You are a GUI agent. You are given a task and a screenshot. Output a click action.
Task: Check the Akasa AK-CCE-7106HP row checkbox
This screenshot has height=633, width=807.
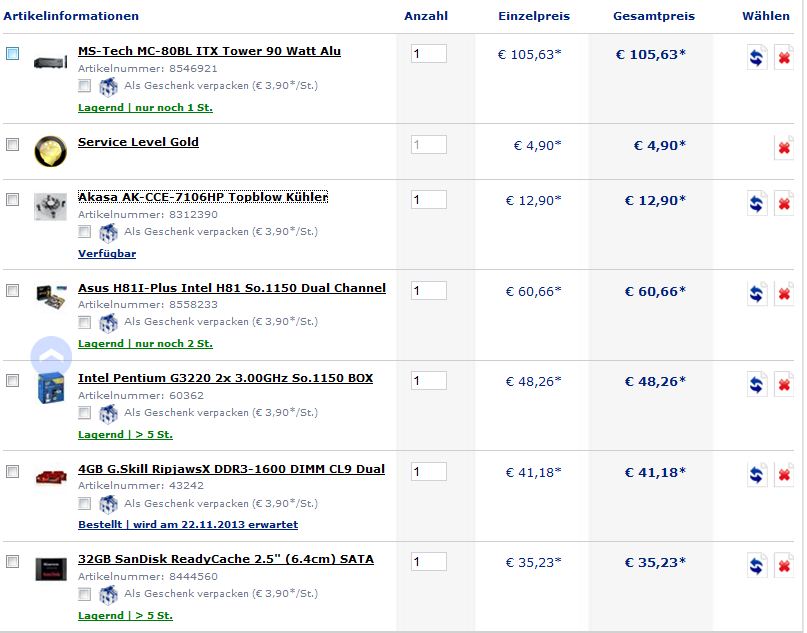pos(12,199)
